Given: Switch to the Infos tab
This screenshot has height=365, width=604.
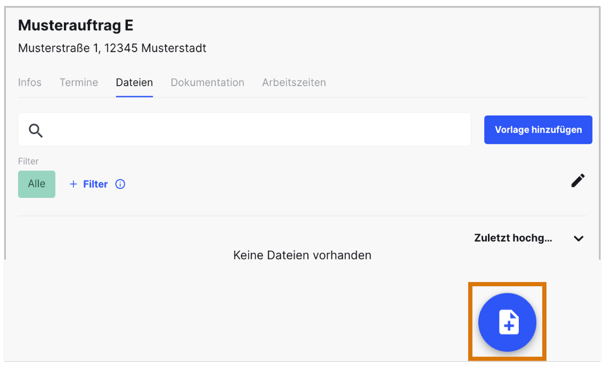Looking at the screenshot, I should tap(30, 82).
